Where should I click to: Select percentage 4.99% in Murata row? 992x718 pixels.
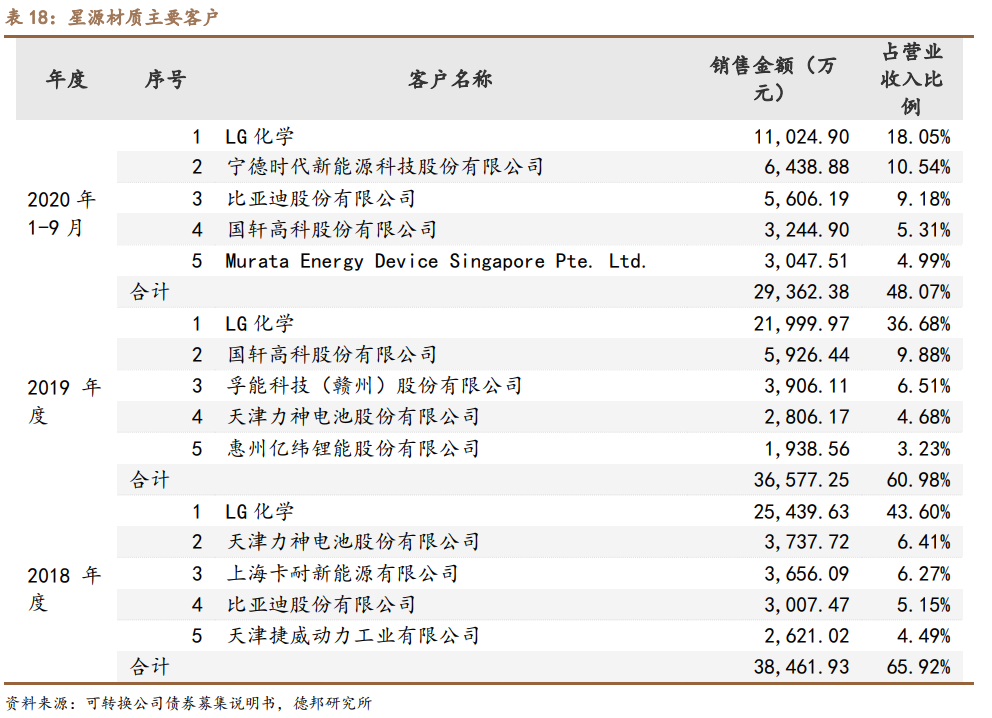[x=923, y=261]
